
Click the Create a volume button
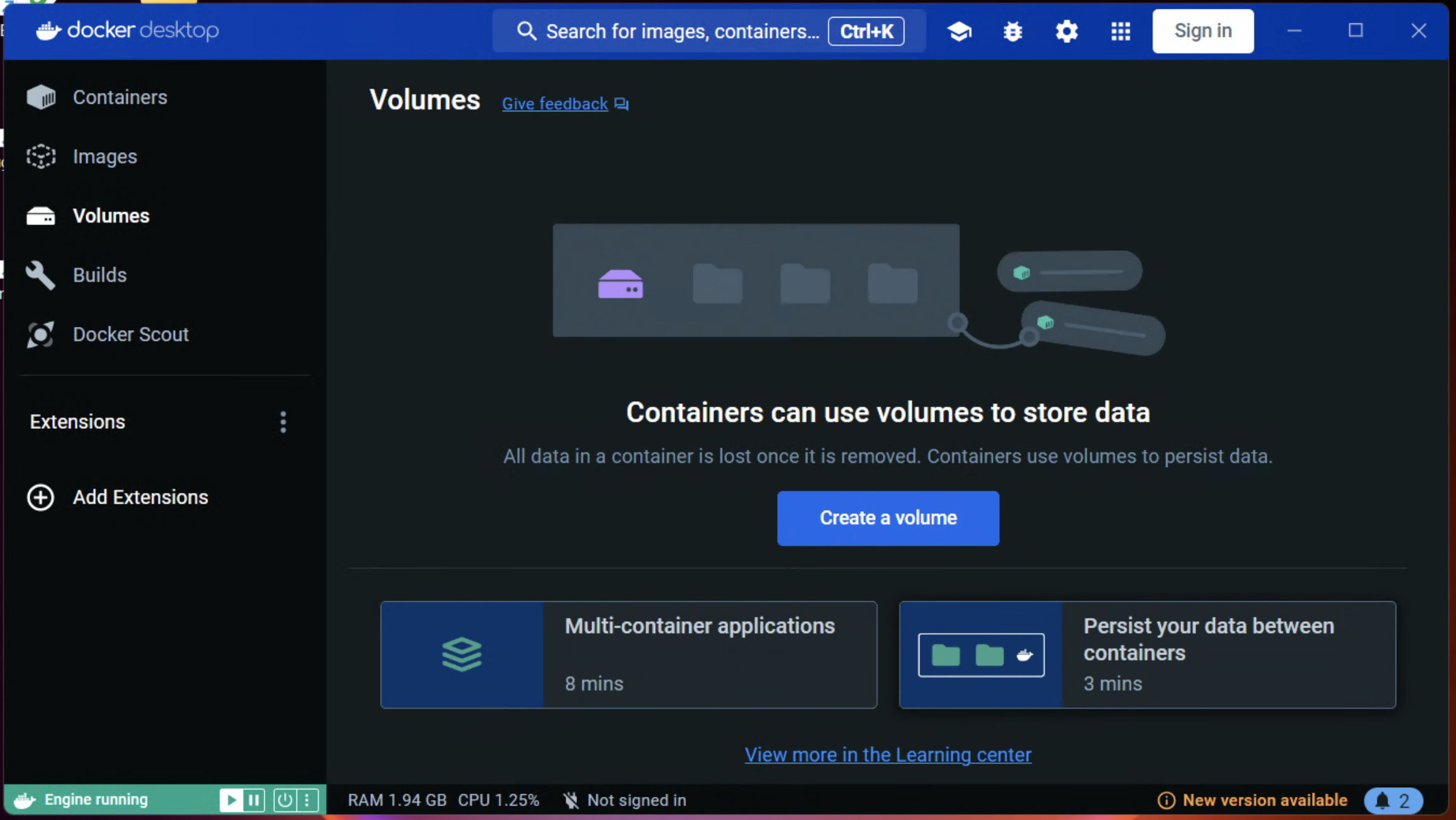point(888,518)
